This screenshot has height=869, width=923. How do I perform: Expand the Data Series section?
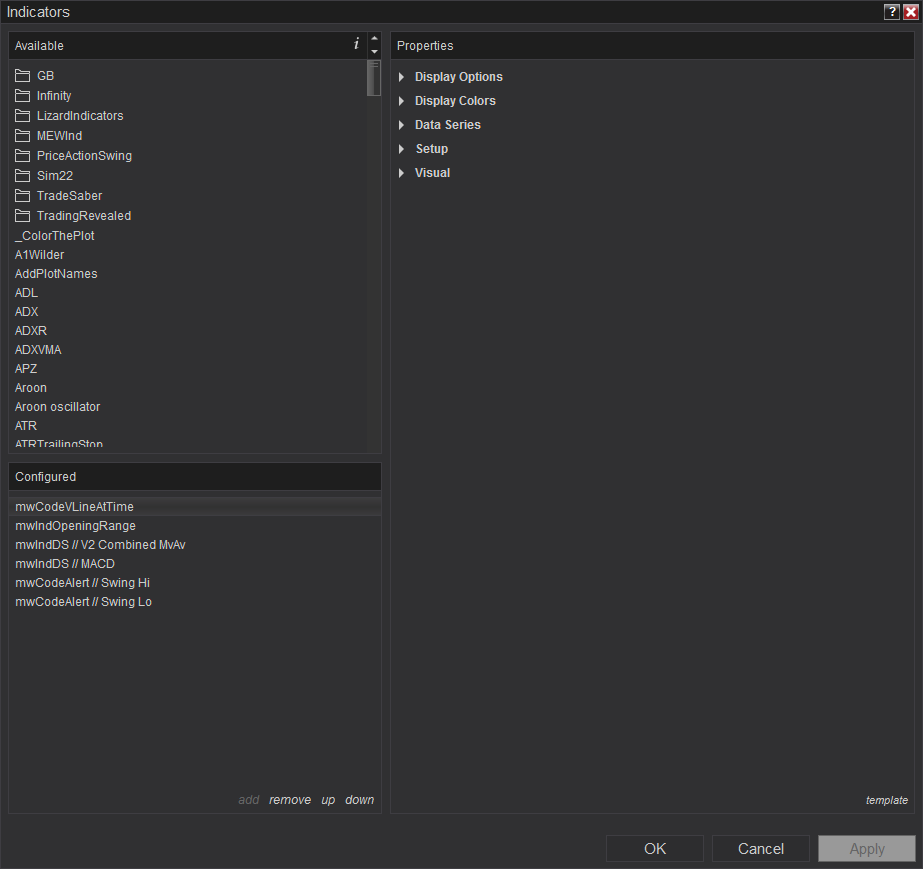pyautogui.click(x=401, y=125)
